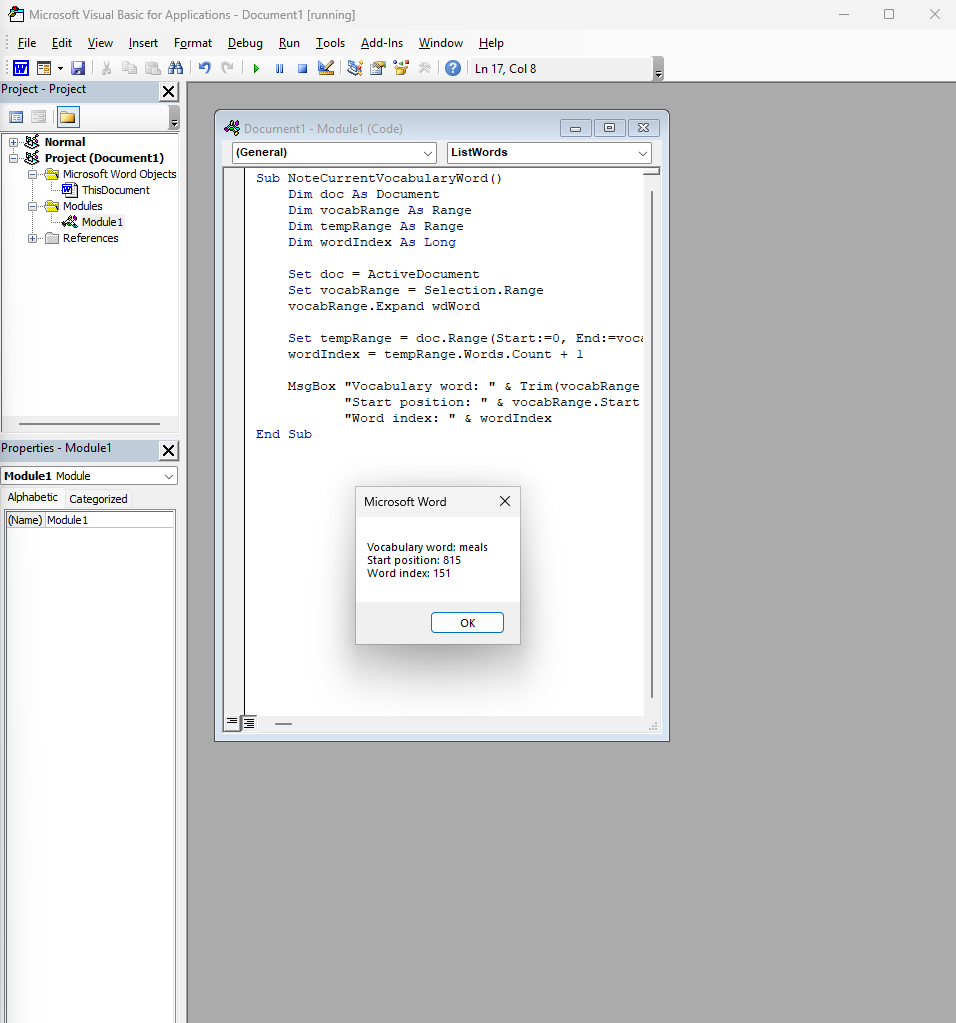Open the Window menu
The width and height of the screenshot is (956, 1023).
tap(440, 43)
